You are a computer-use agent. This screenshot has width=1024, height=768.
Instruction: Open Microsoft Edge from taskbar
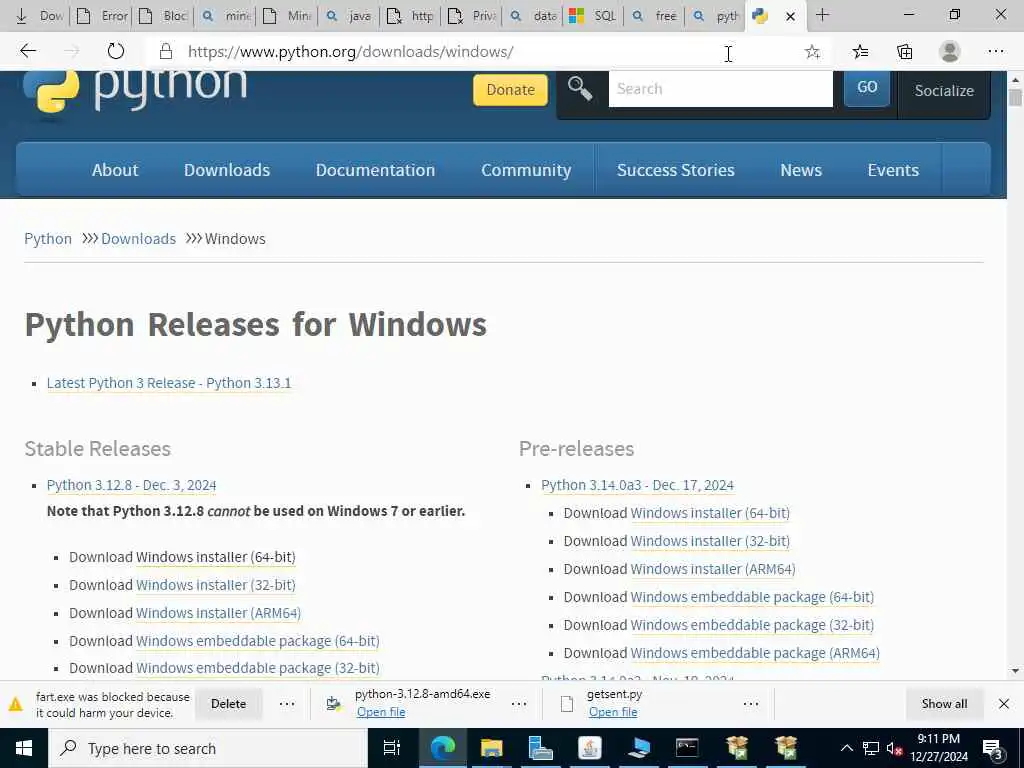pyautogui.click(x=442, y=748)
